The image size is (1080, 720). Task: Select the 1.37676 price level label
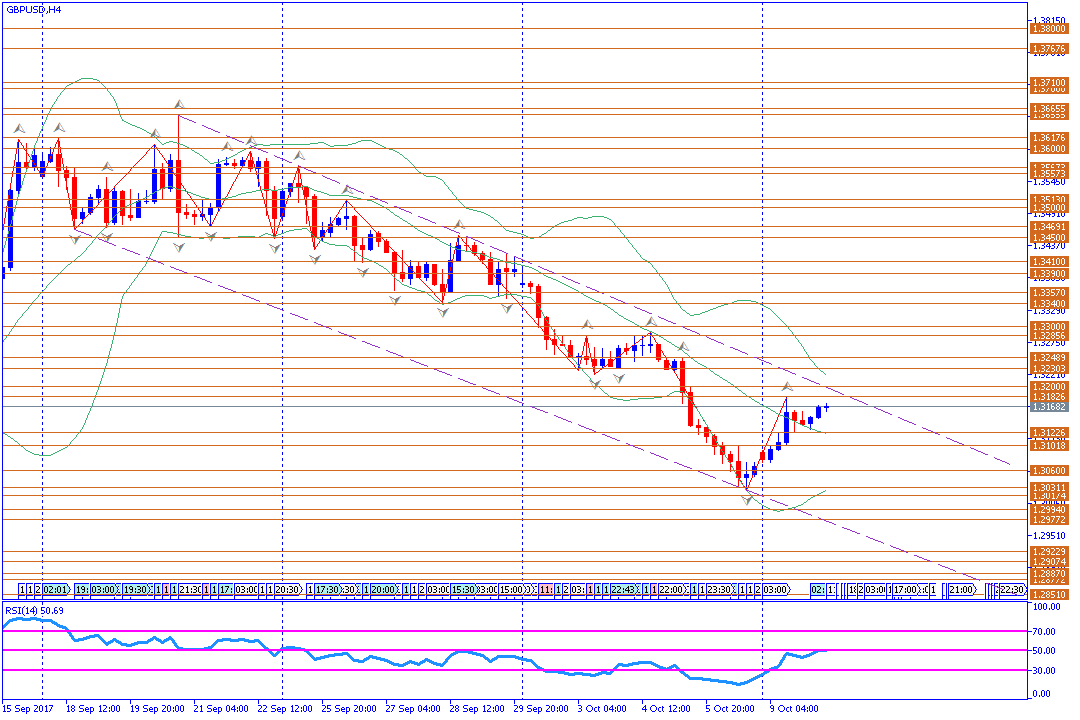tap(1049, 49)
